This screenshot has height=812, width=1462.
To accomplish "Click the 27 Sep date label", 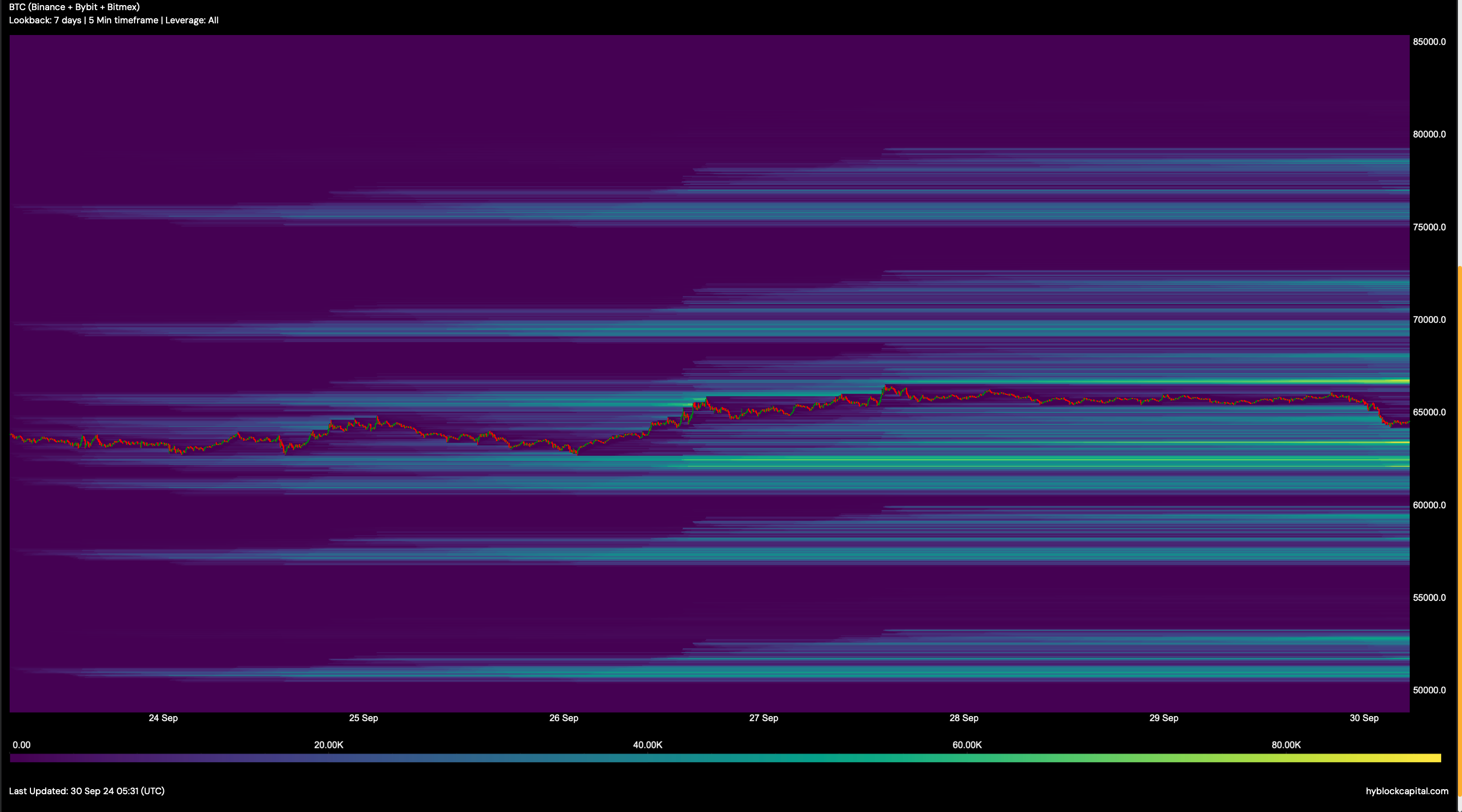I will click(x=763, y=718).
